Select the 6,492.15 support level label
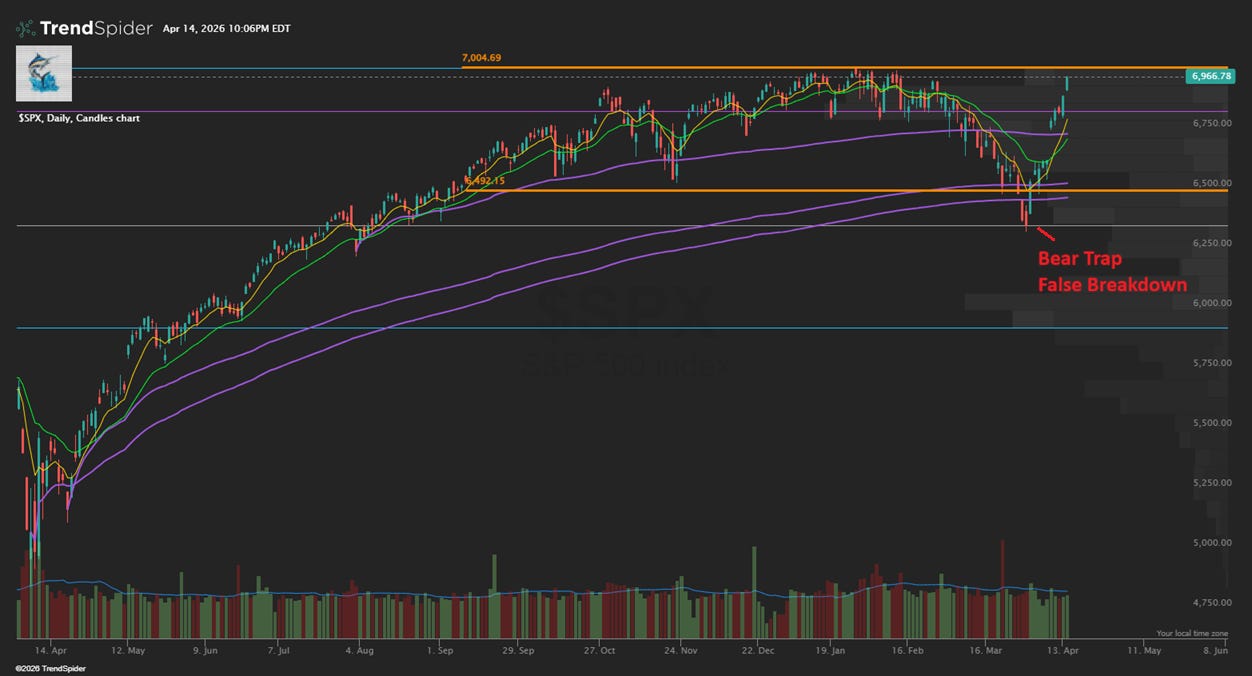 coord(486,181)
